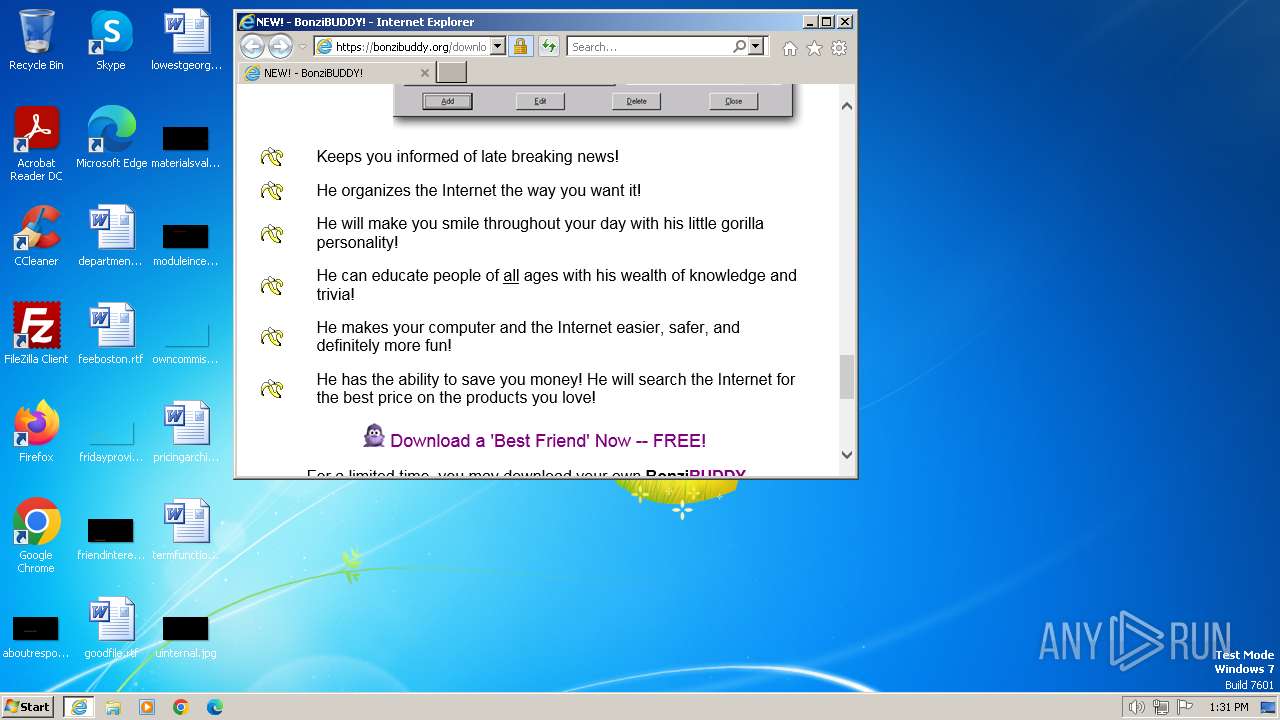This screenshot has width=1280, height=720.
Task: Open File Explorer from the taskbar
Action: pyautogui.click(x=113, y=707)
